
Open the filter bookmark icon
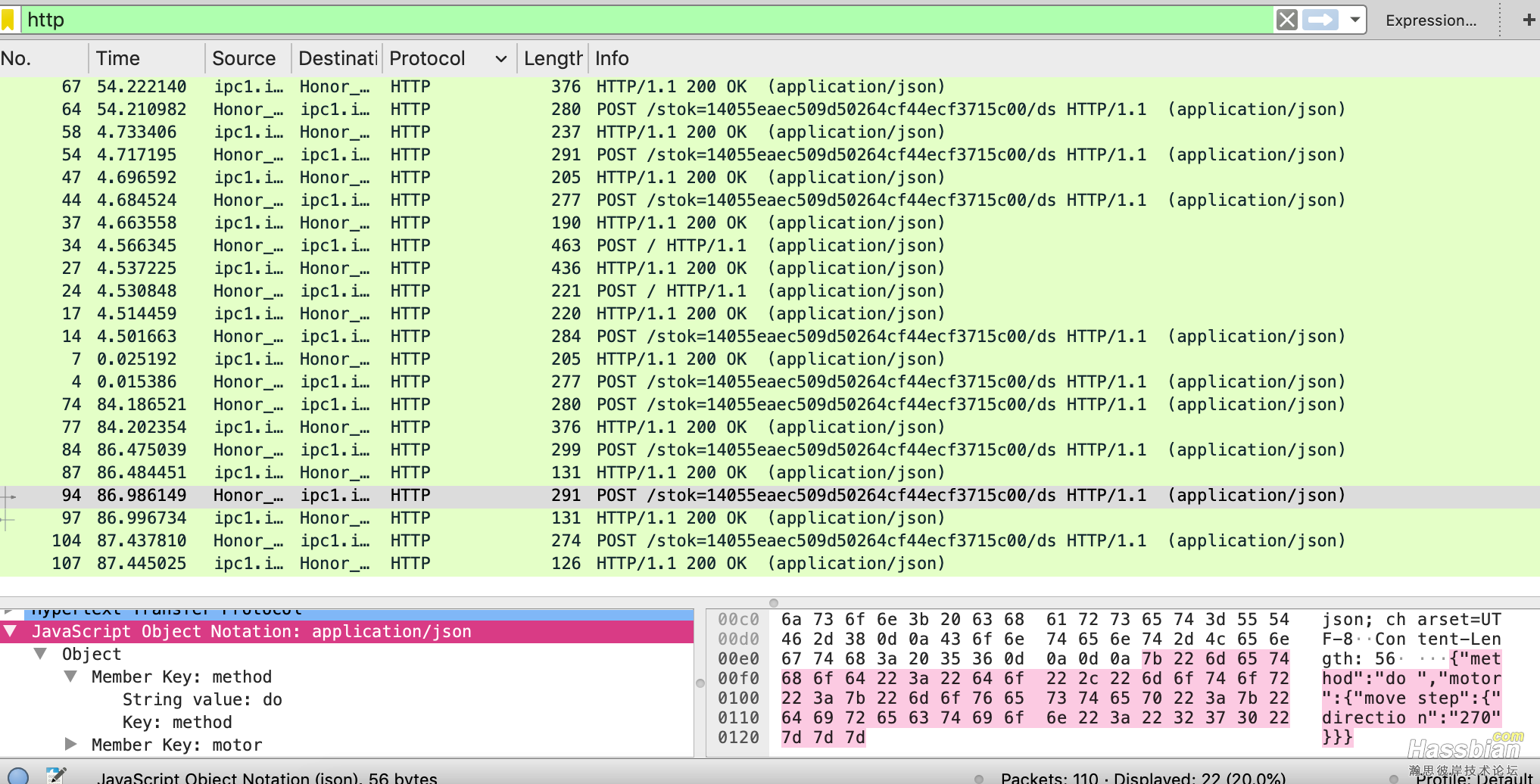tap(8, 20)
